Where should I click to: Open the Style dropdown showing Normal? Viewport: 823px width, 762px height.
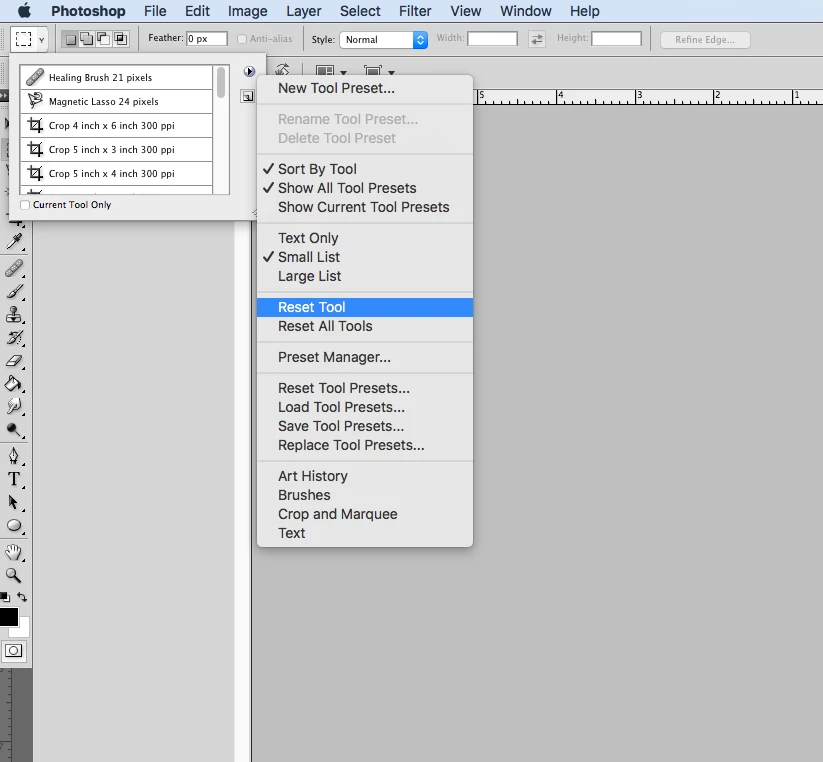pyautogui.click(x=384, y=39)
